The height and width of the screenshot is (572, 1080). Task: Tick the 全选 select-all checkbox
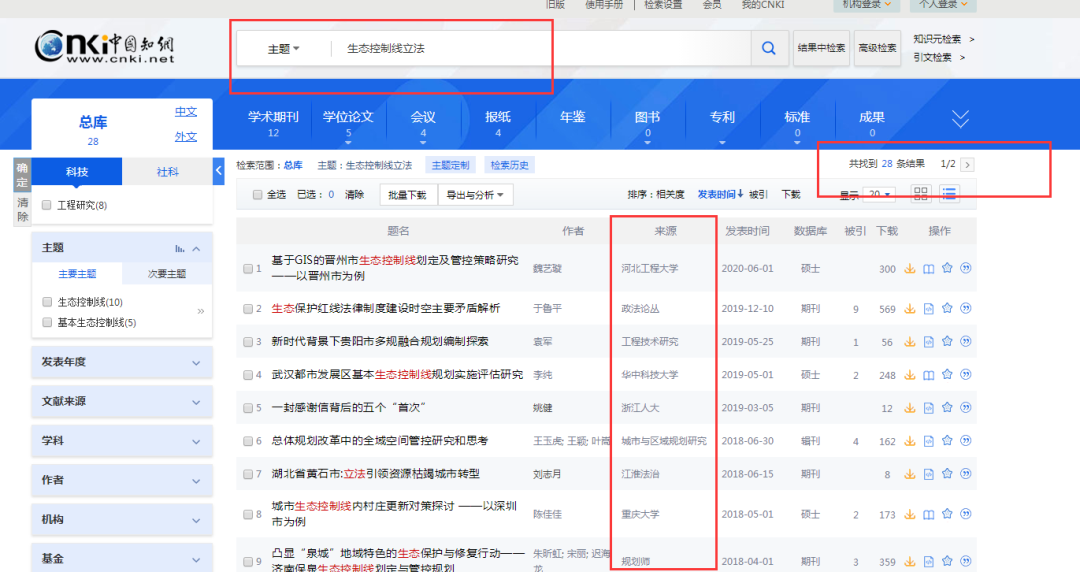click(258, 195)
